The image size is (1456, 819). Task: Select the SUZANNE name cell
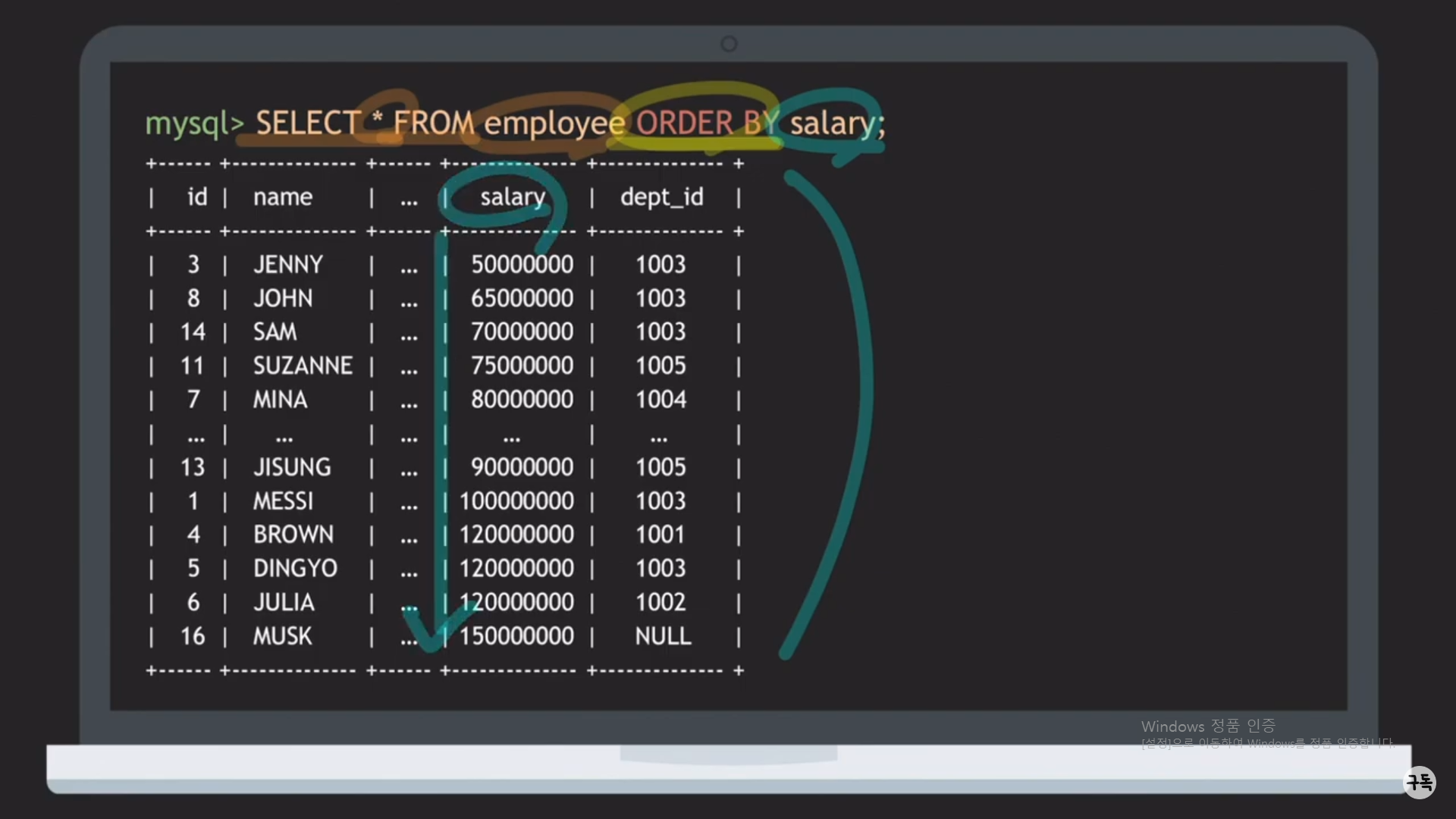point(303,366)
